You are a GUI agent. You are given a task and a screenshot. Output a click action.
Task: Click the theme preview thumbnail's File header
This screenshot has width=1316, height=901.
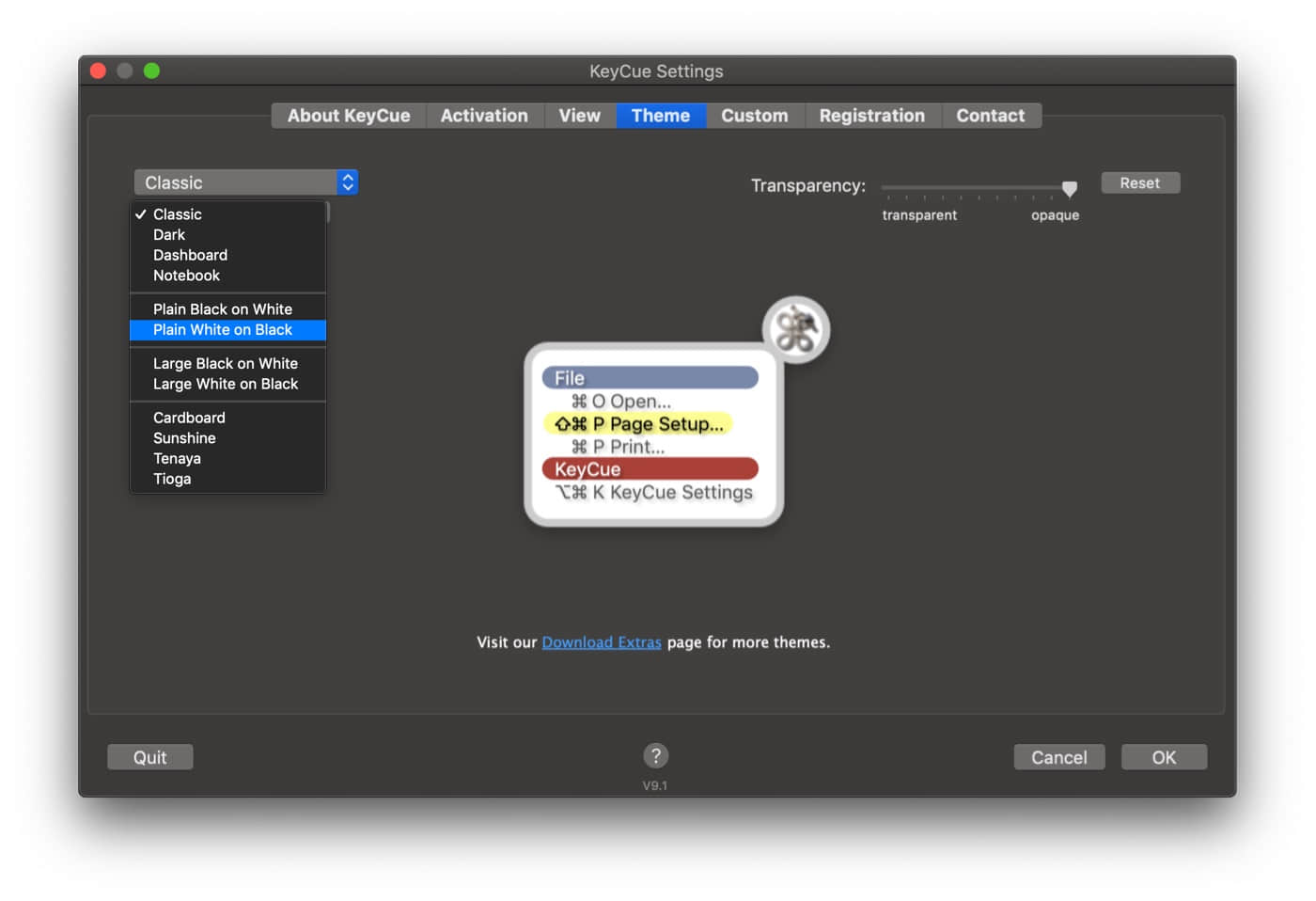(650, 378)
